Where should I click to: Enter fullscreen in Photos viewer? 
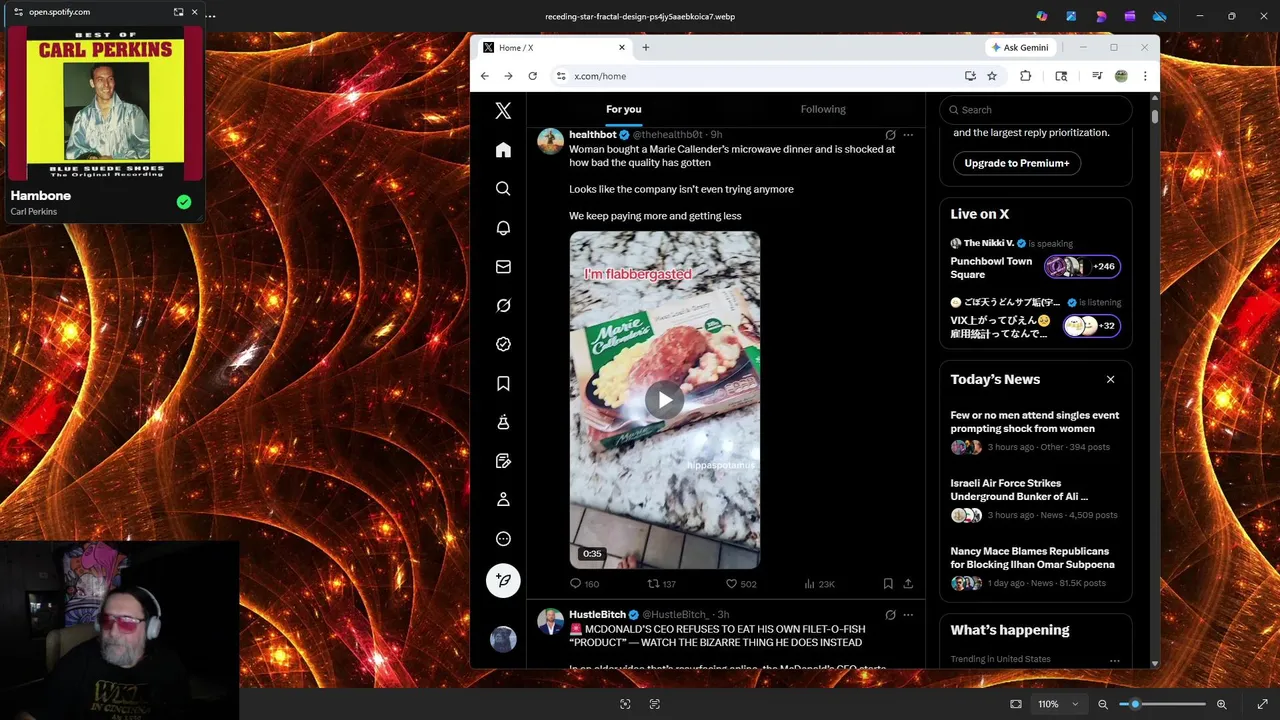(1263, 704)
